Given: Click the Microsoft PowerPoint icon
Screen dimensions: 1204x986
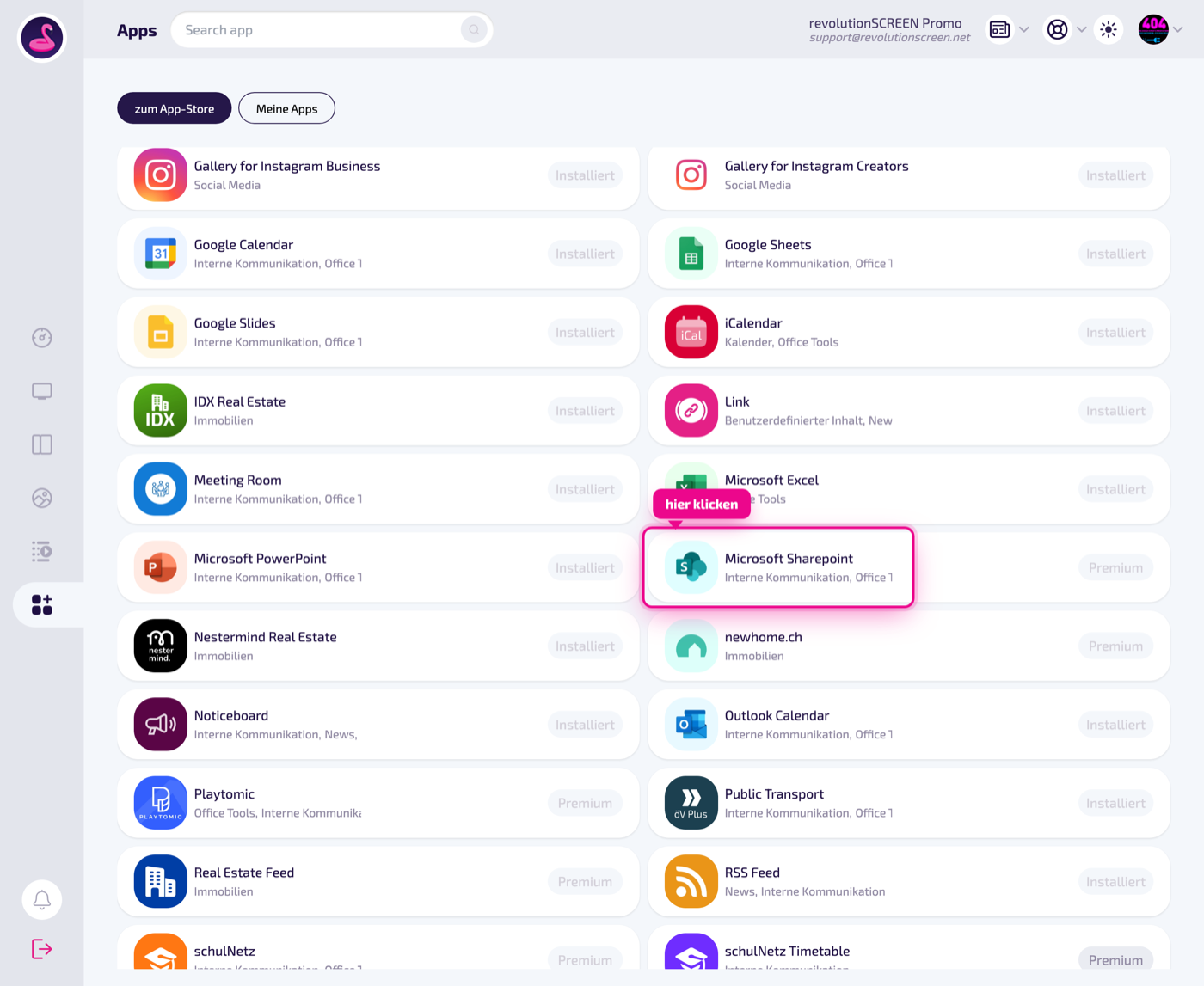Looking at the screenshot, I should pos(161,567).
